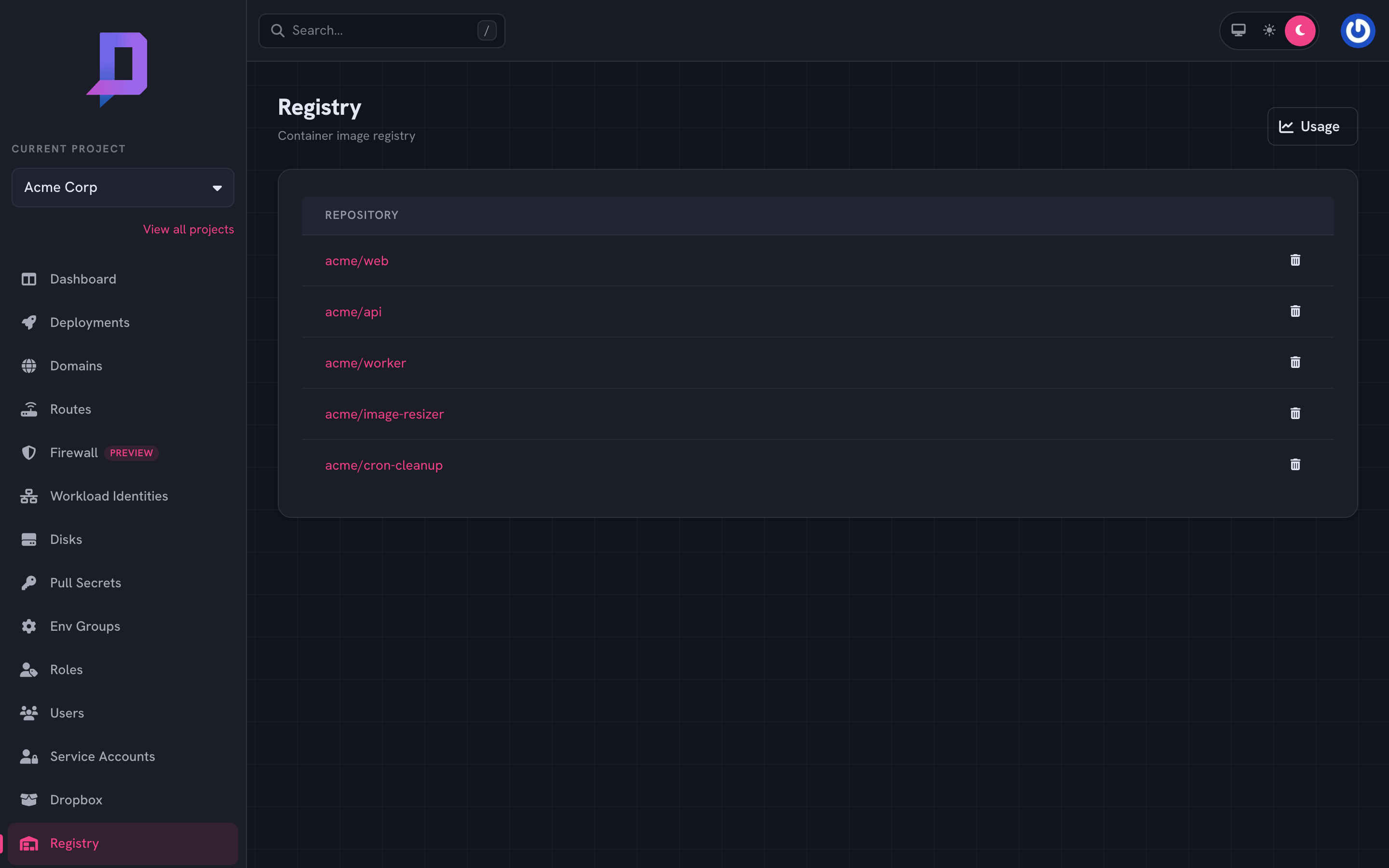Focus the Search input field

(x=381, y=30)
